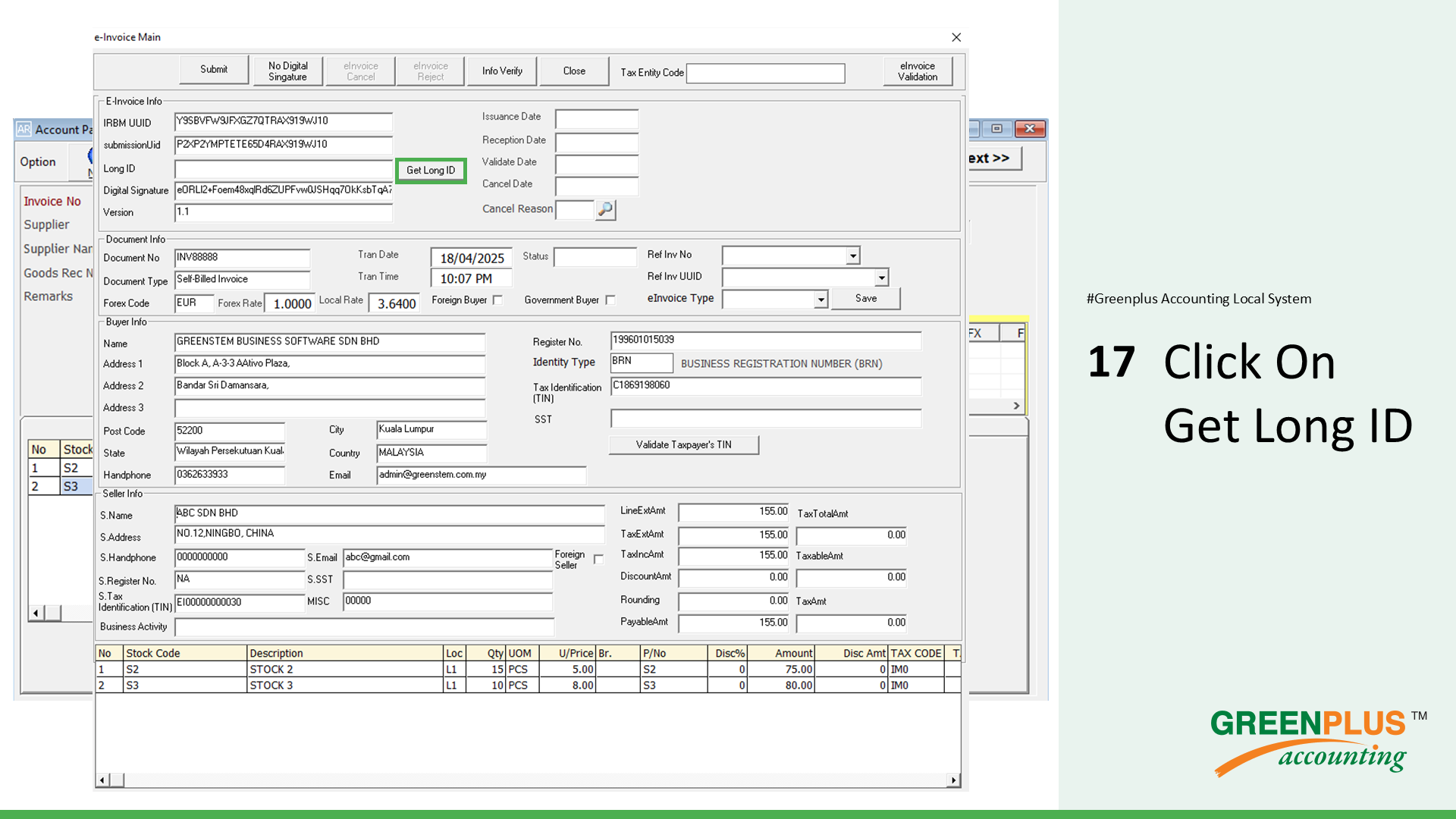This screenshot has width=1456, height=819.
Task: Click the Issuance Date field
Action: click(597, 119)
